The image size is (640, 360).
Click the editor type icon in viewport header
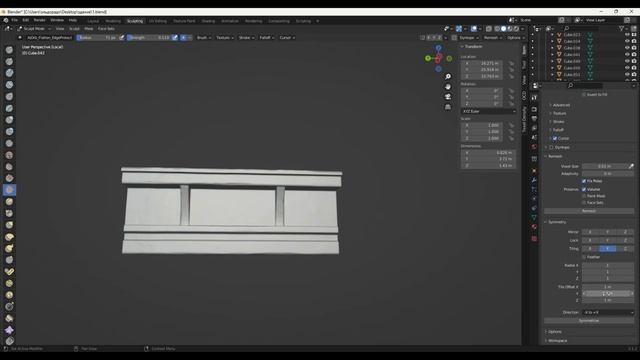tap(7, 29)
